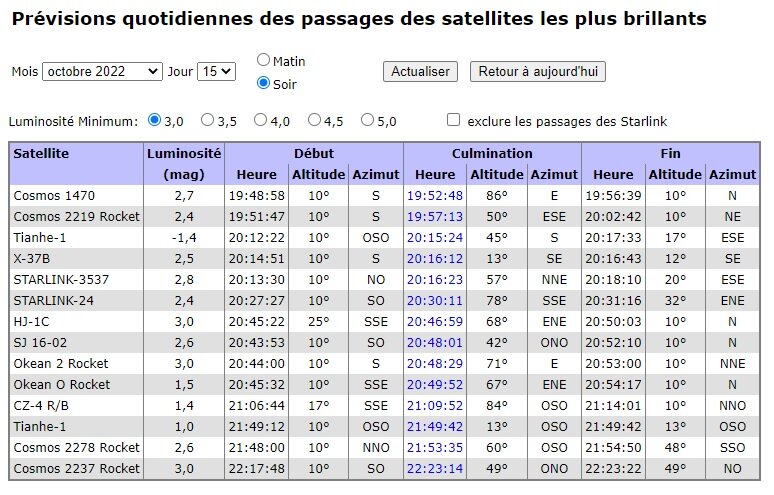The height and width of the screenshot is (495, 774).
Task: Open the Mois month dropdown
Action: [x=102, y=72]
